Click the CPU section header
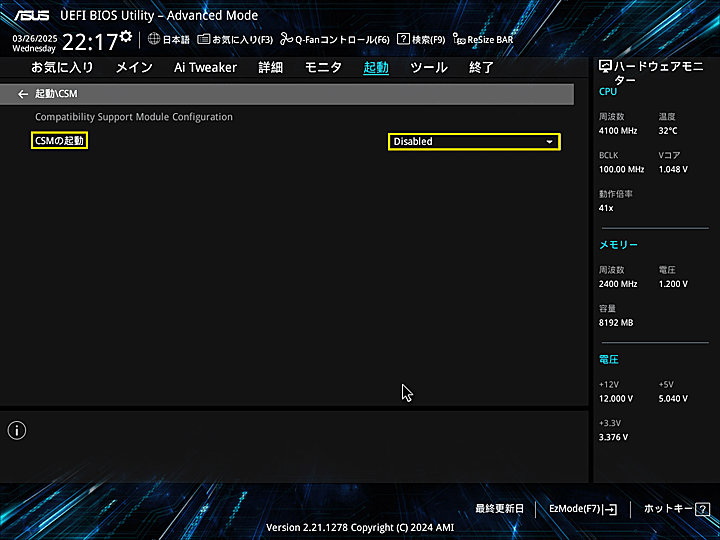The width and height of the screenshot is (720, 540). [608, 91]
